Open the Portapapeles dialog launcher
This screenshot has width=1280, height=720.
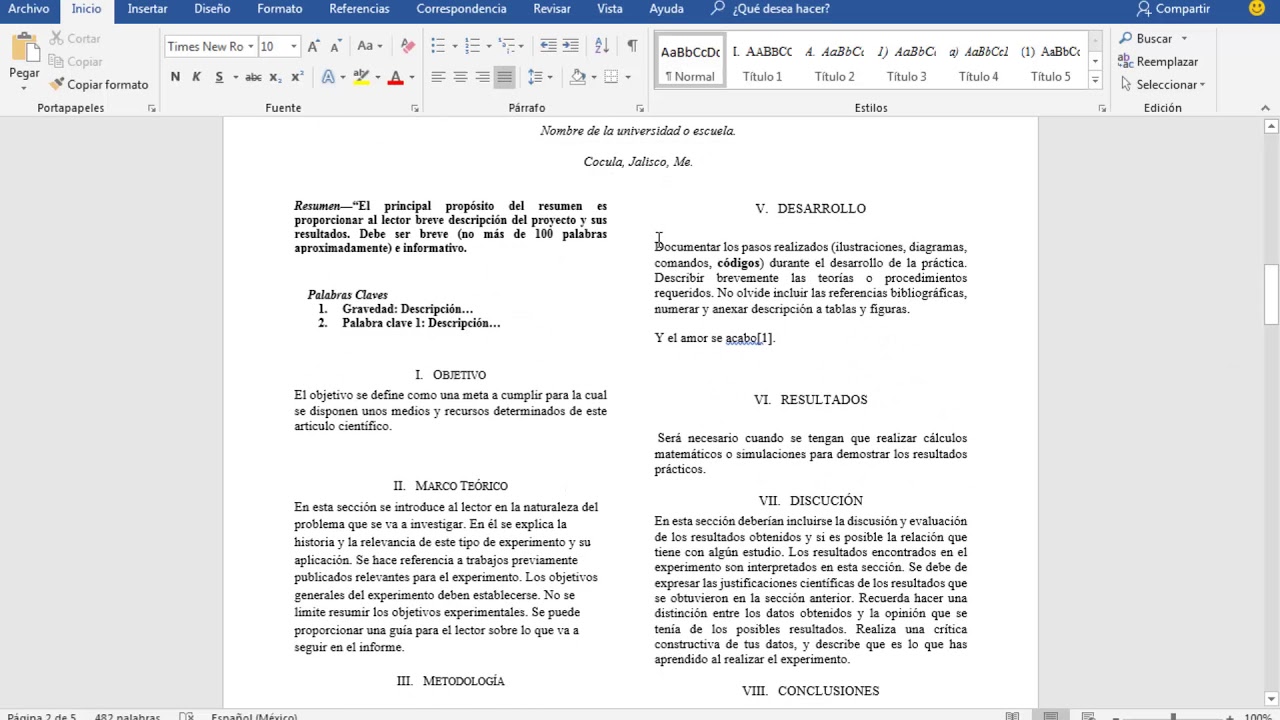pyautogui.click(x=152, y=108)
